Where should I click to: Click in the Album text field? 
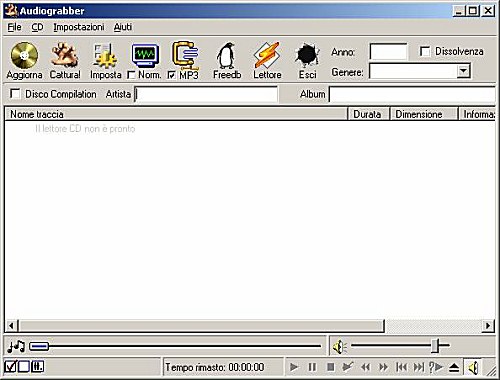(412, 94)
